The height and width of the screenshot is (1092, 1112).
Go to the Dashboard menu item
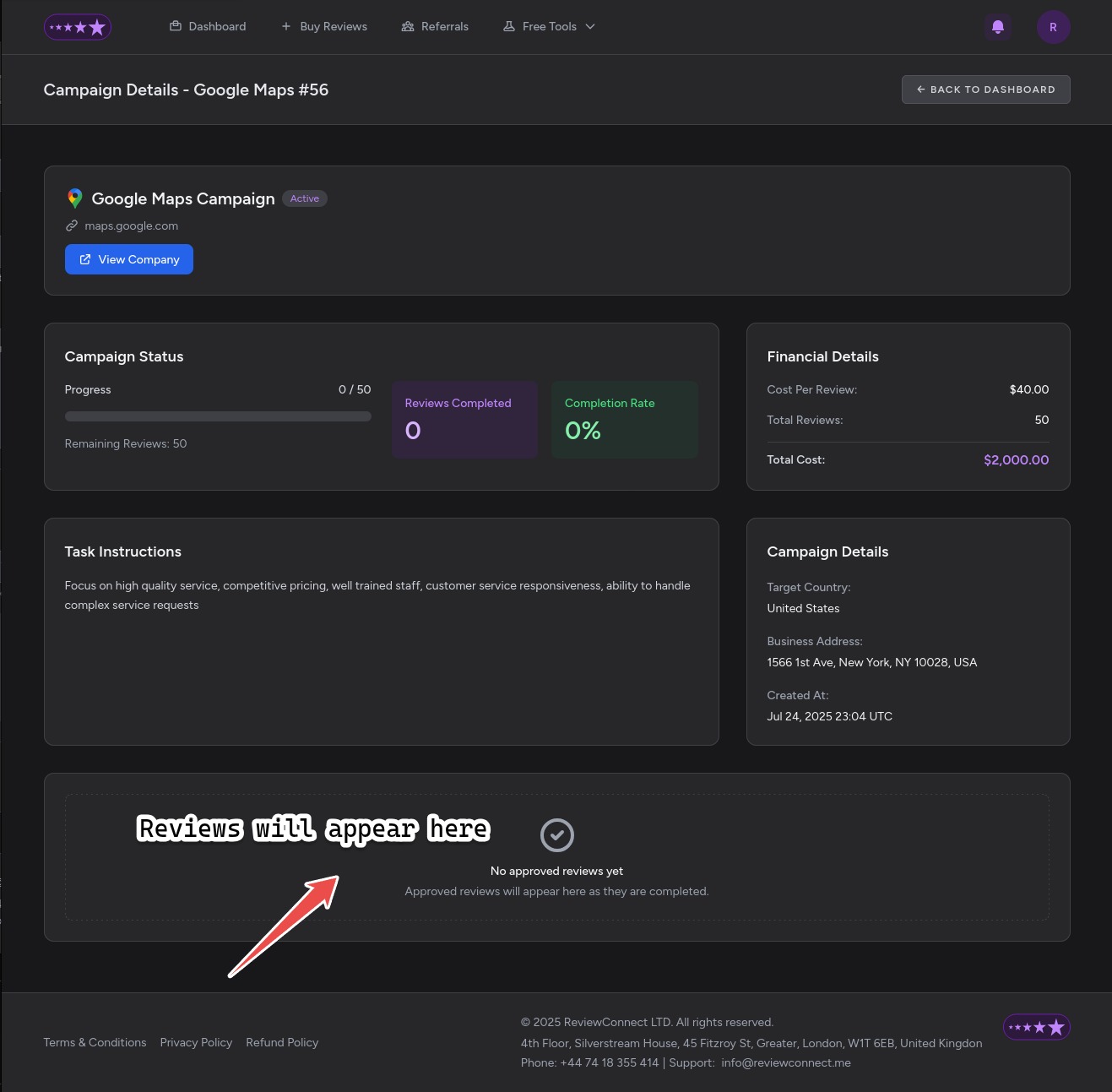point(208,27)
